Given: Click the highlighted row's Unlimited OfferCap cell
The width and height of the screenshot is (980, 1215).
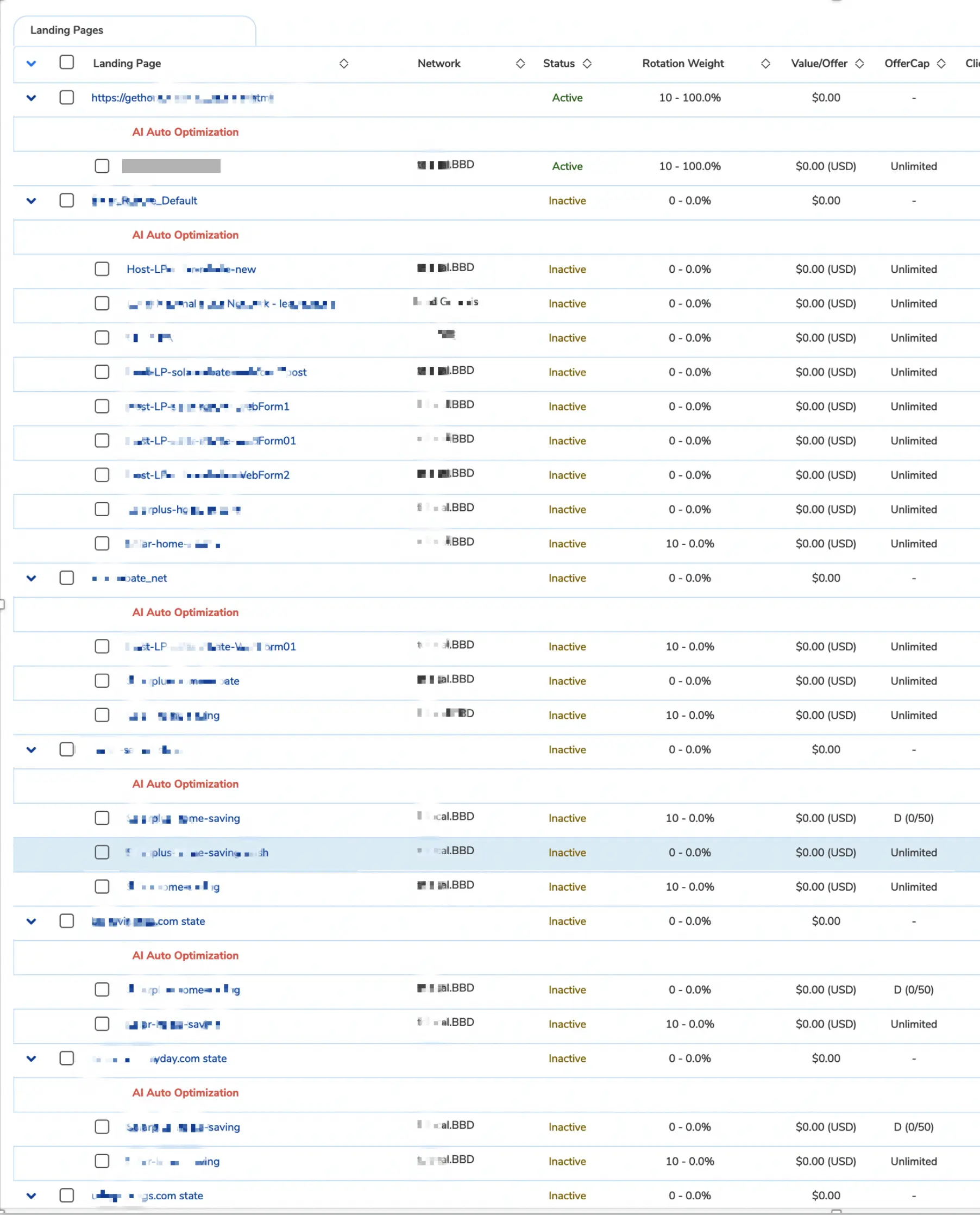Looking at the screenshot, I should coord(913,853).
